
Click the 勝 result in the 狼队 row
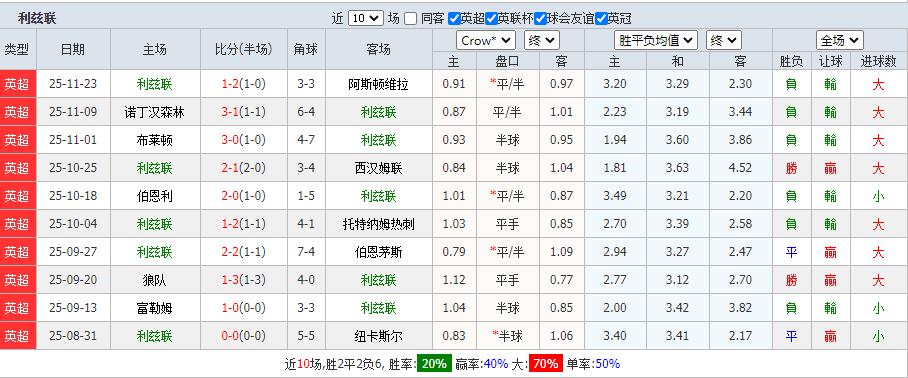pyautogui.click(x=791, y=280)
